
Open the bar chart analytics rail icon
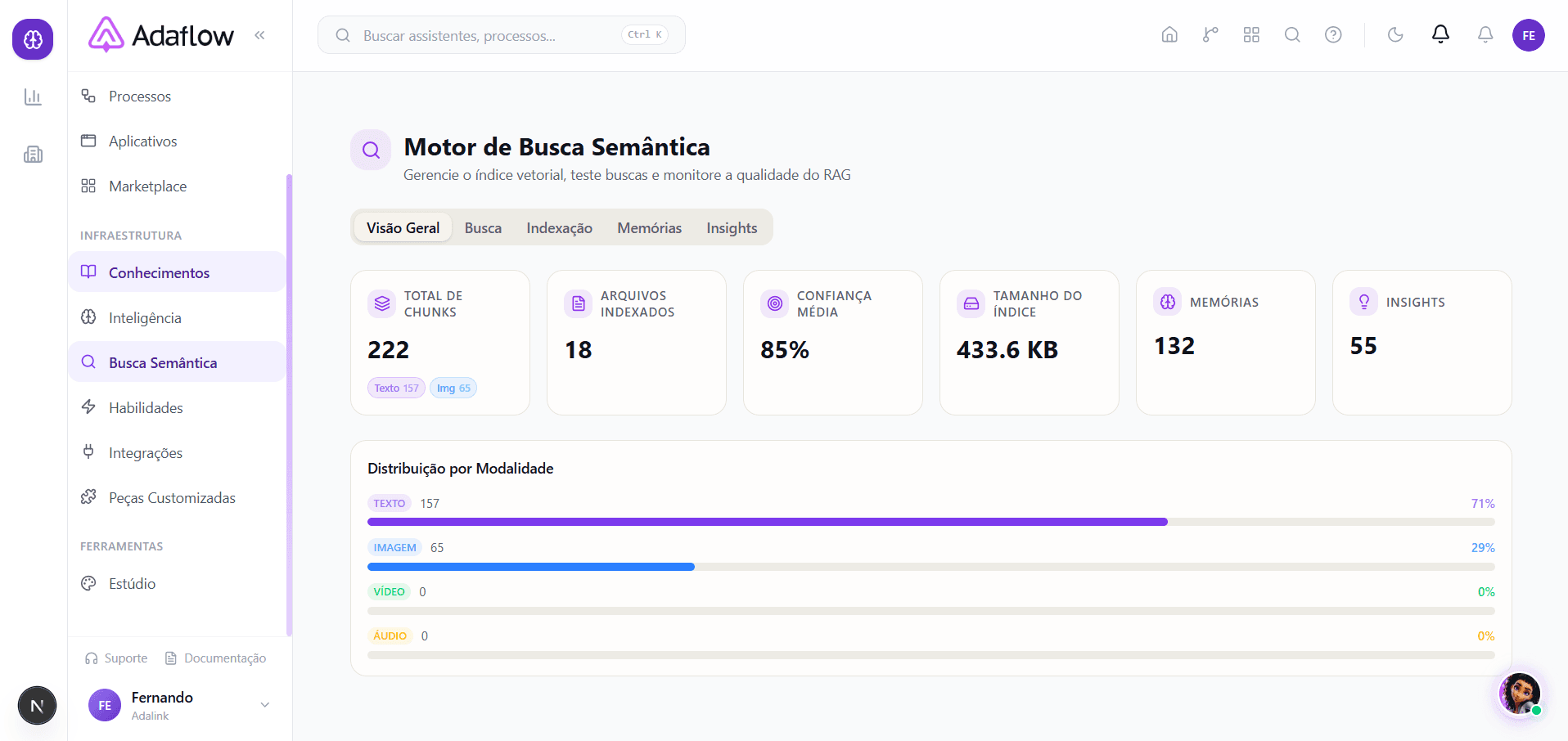click(x=33, y=97)
